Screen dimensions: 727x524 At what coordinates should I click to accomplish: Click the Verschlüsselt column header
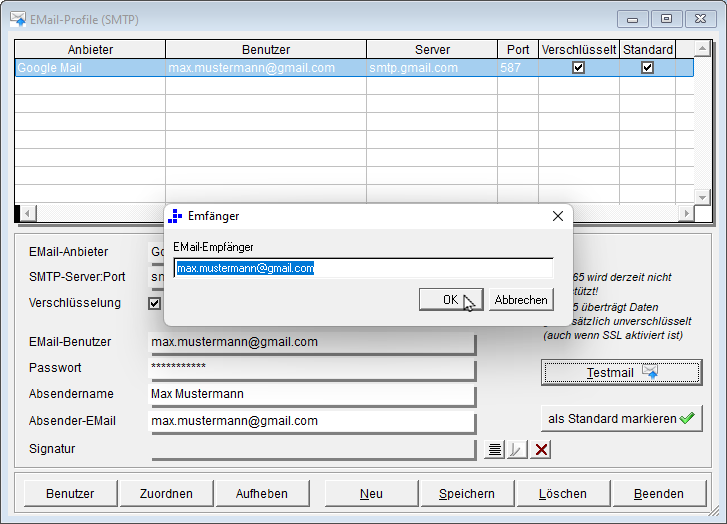[579, 49]
